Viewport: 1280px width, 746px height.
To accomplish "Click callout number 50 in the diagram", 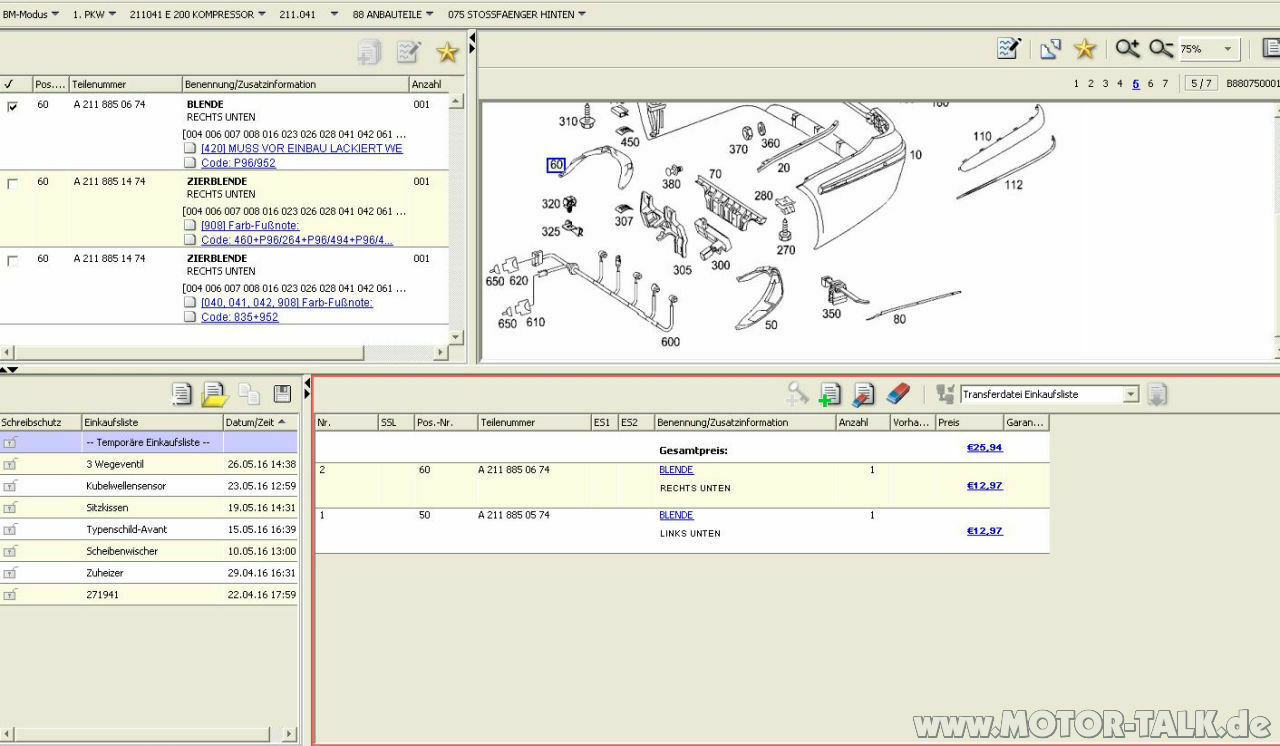I will point(771,325).
